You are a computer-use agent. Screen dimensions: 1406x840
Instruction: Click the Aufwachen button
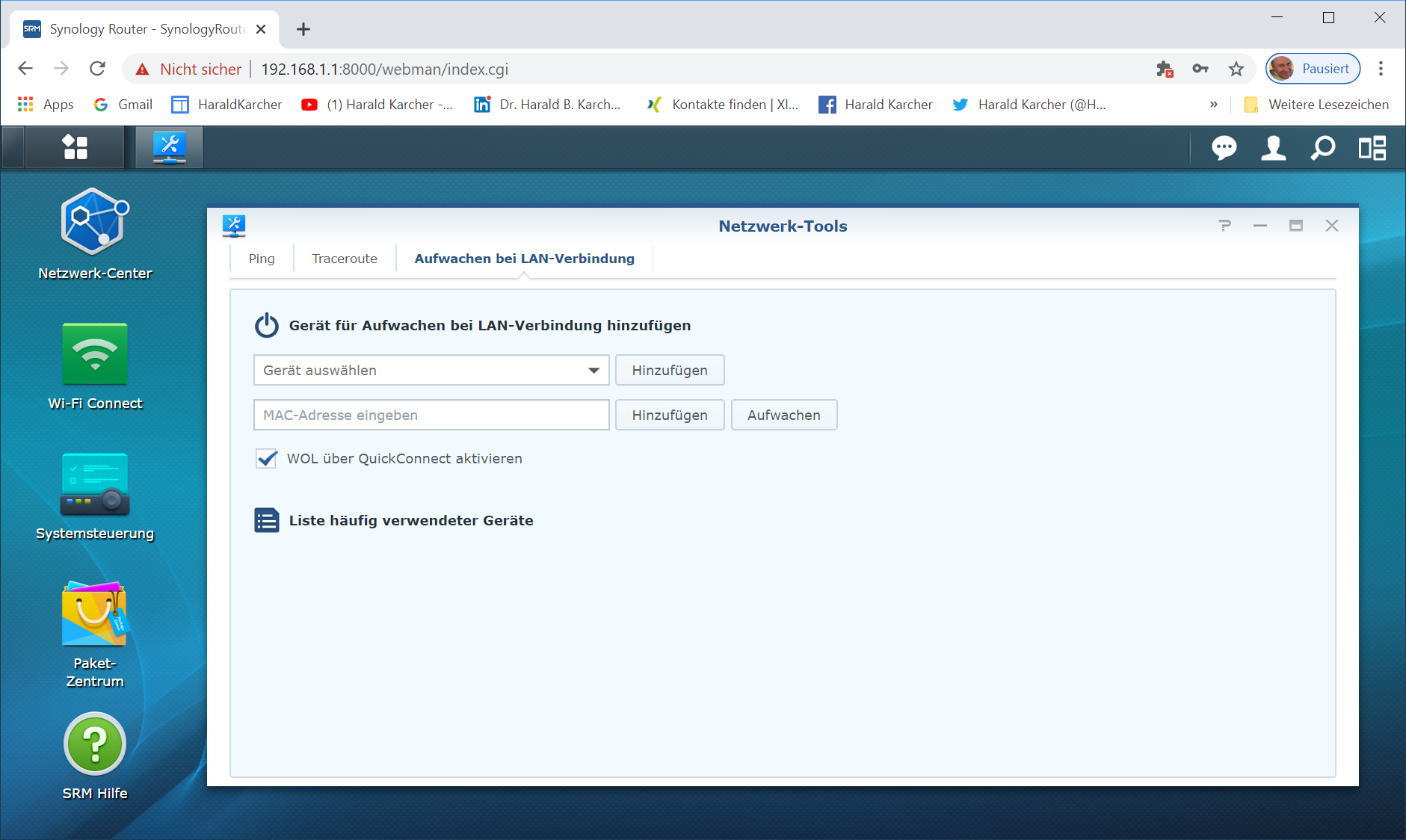(x=783, y=416)
